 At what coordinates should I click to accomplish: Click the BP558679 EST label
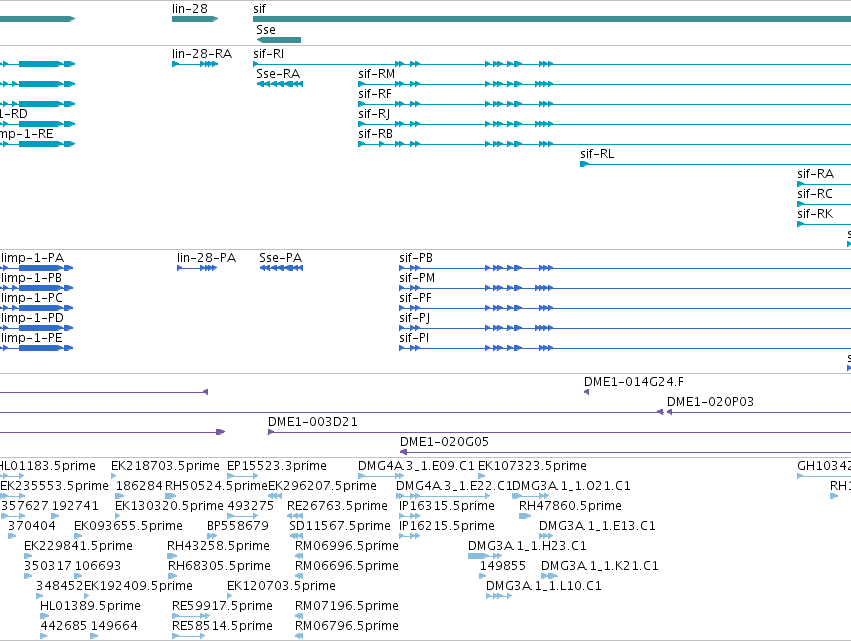click(238, 526)
